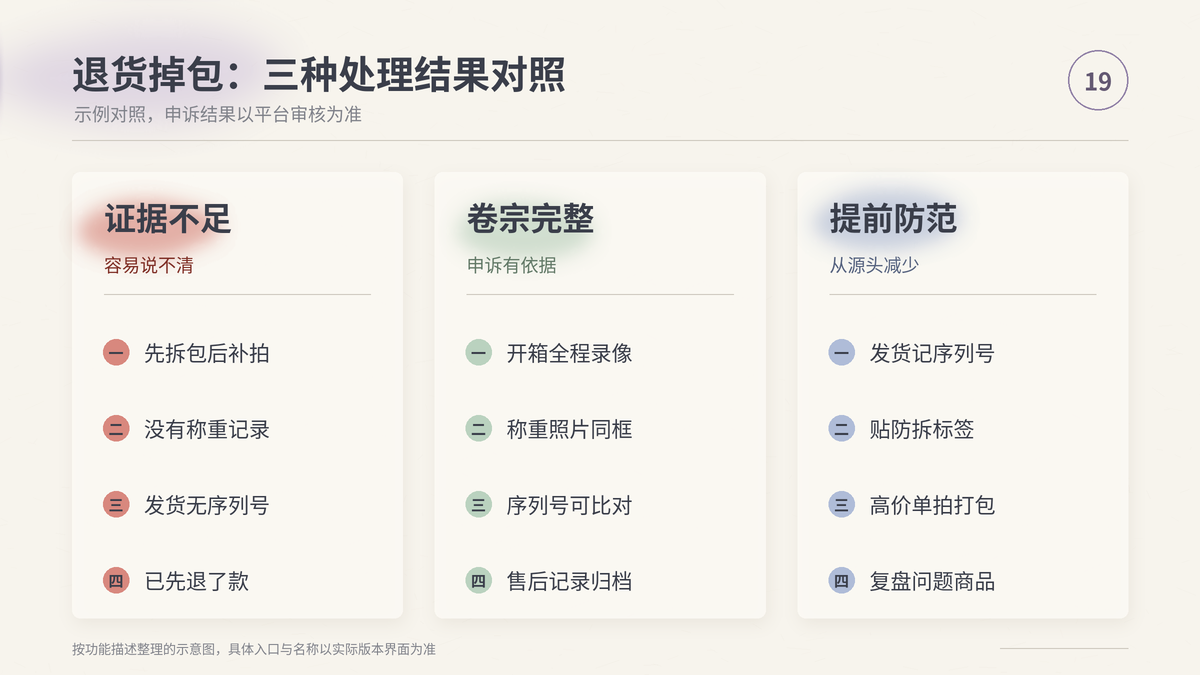Click the 卷宗完整 card heading

(530, 219)
